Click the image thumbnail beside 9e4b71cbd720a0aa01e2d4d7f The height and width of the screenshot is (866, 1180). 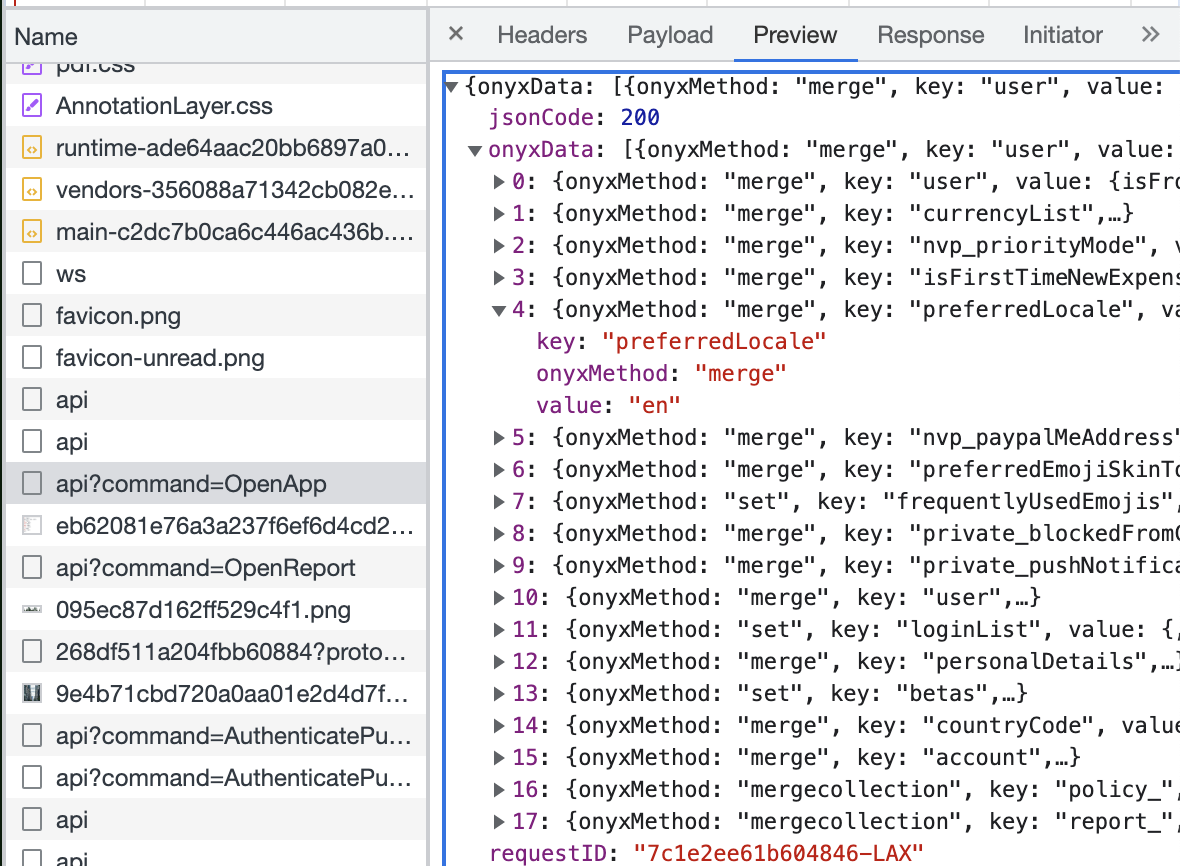coord(32,693)
